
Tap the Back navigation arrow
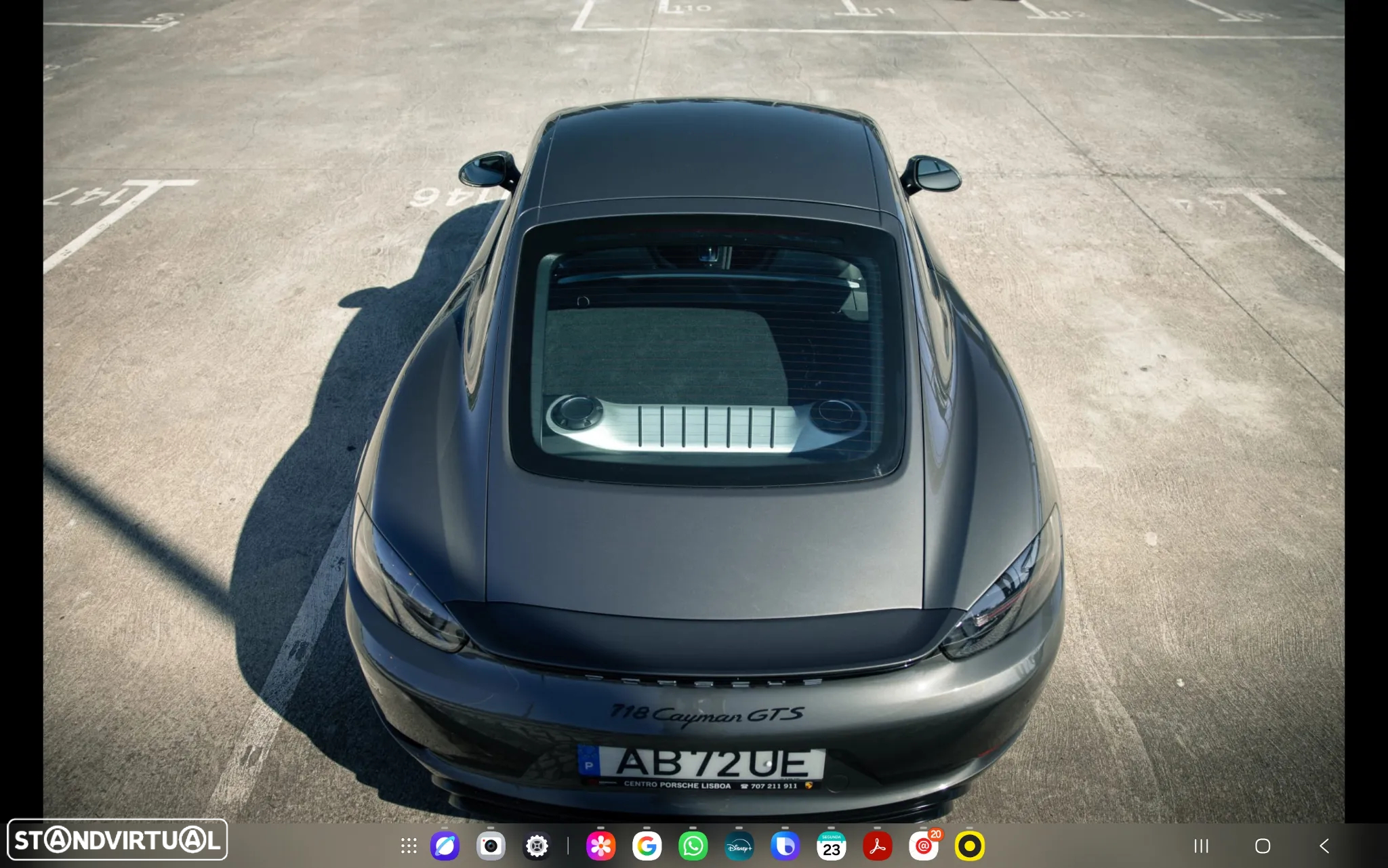click(x=1324, y=846)
